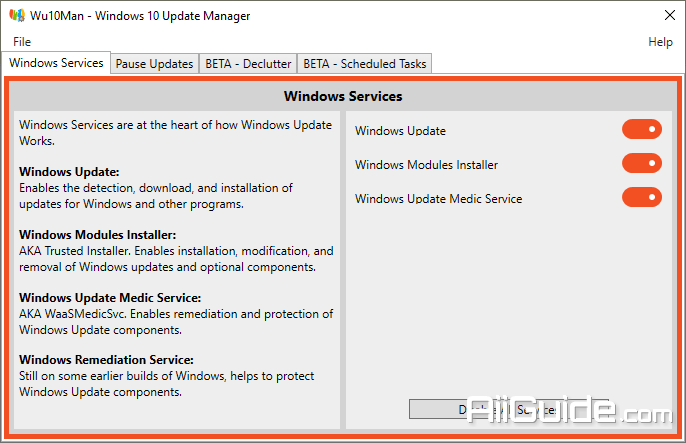Close the Wu10Man window

point(669,15)
